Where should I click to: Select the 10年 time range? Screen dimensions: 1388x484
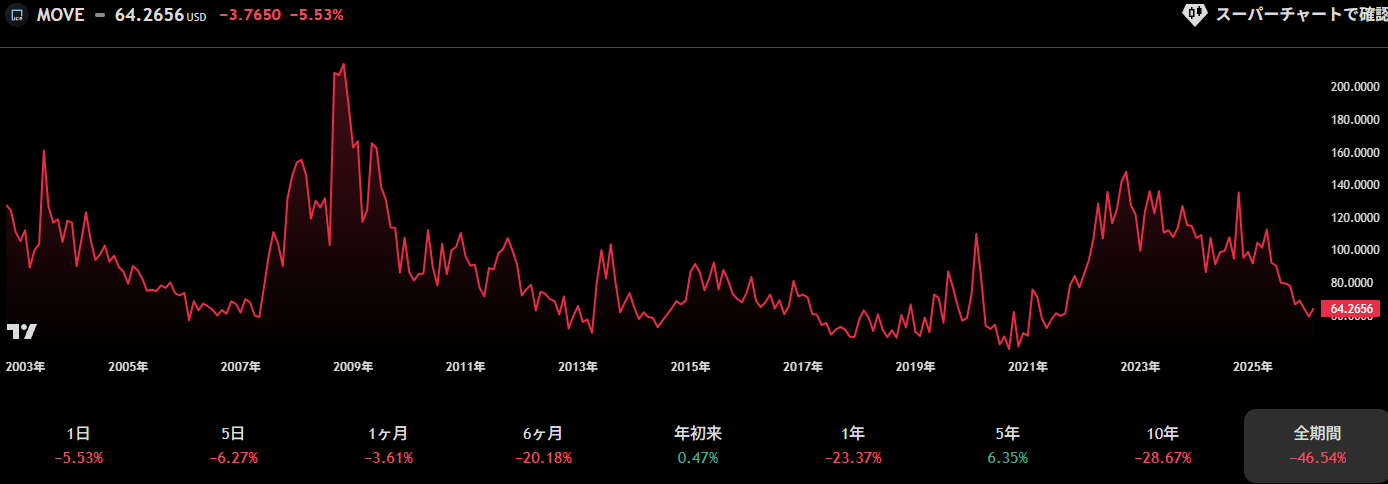point(1162,445)
